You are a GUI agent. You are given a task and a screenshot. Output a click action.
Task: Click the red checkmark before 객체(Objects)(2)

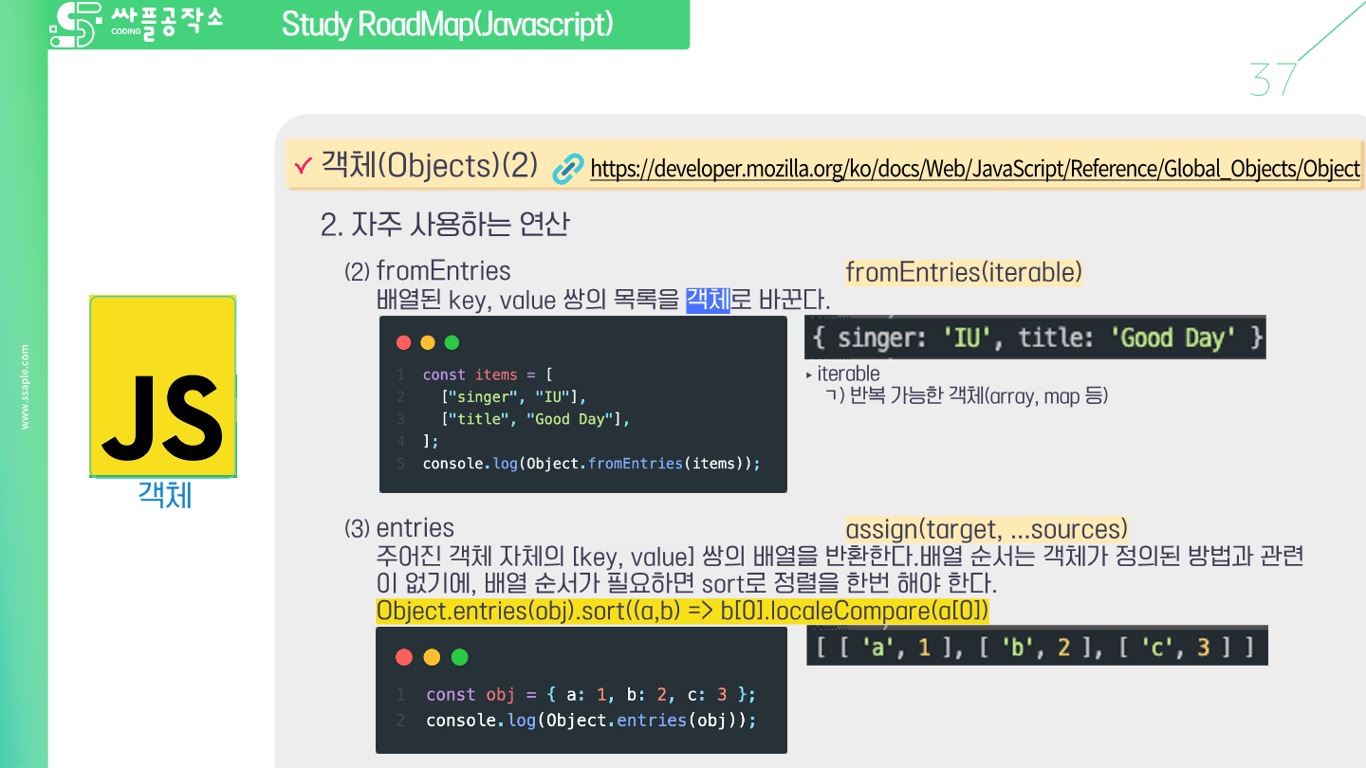[305, 166]
